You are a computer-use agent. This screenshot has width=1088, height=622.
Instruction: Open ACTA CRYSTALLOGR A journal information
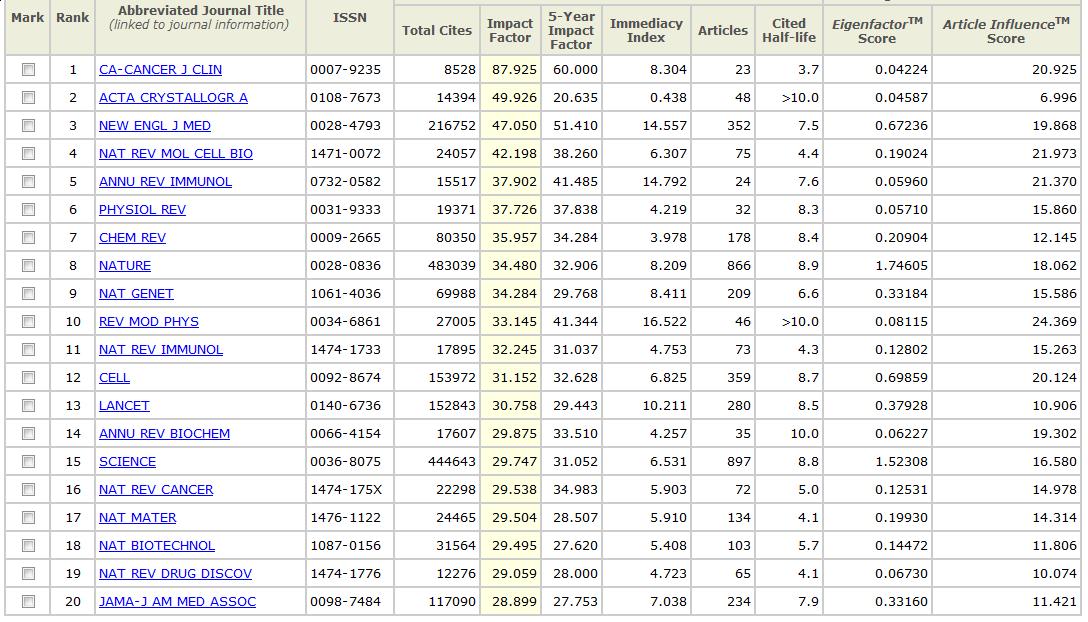[173, 98]
